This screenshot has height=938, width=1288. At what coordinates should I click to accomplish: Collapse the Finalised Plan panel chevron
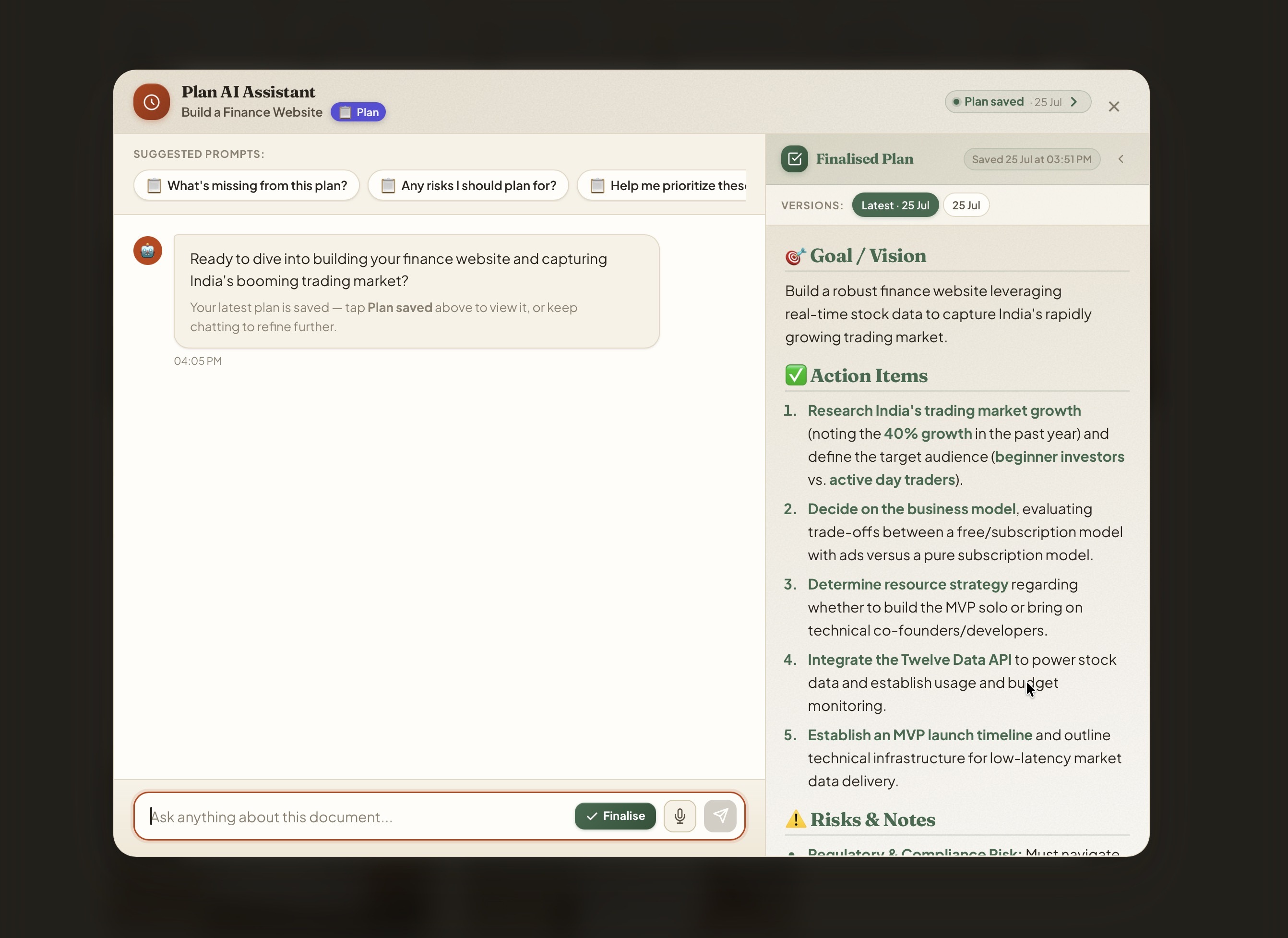pos(1121,160)
